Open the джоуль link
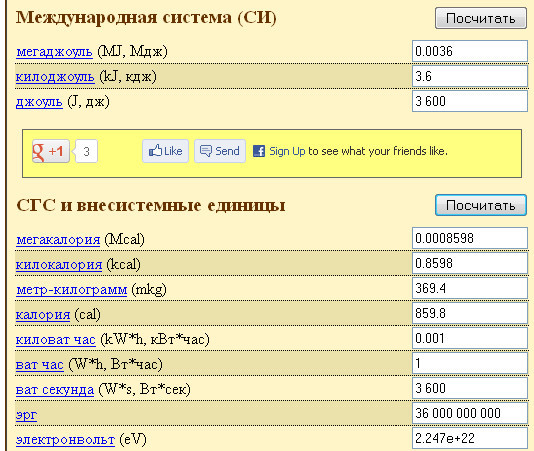 tap(39, 102)
